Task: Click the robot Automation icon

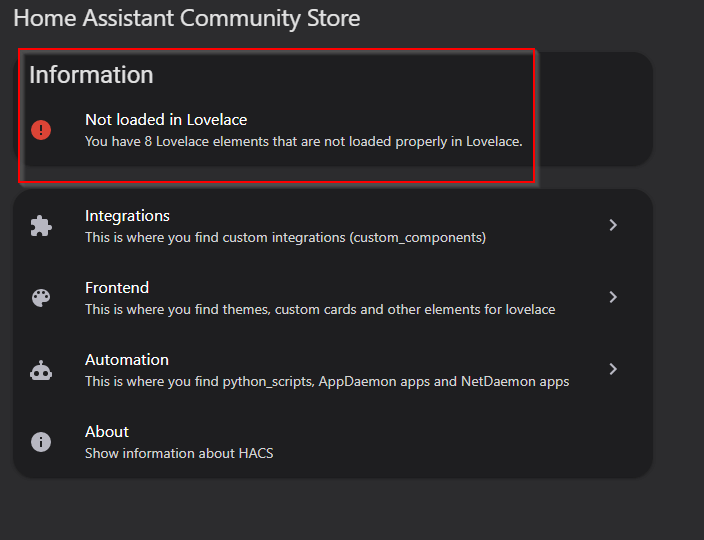Action: tap(41, 370)
